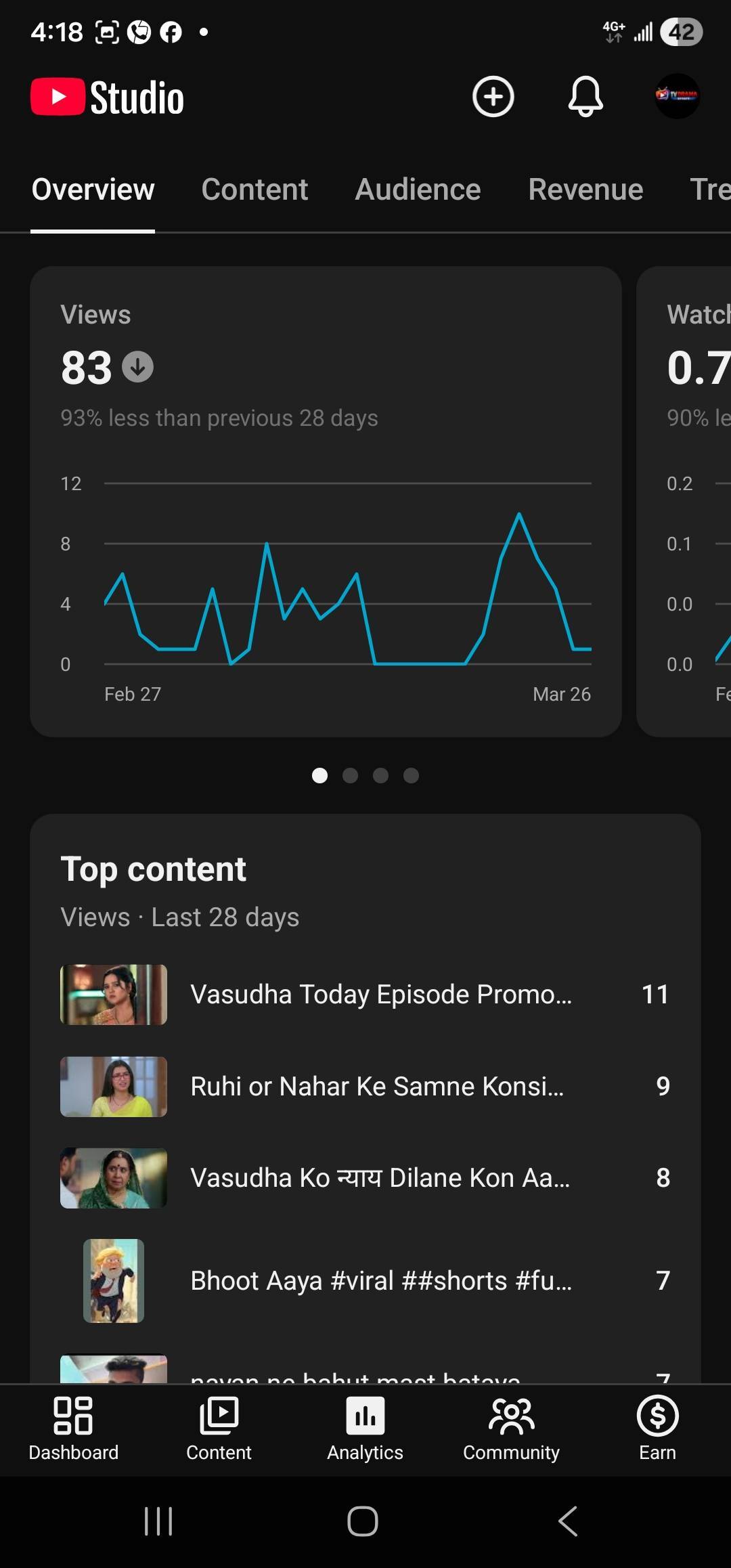
Task: Tap the Bhoot Aaya shorts thumbnail
Action: tap(114, 1281)
